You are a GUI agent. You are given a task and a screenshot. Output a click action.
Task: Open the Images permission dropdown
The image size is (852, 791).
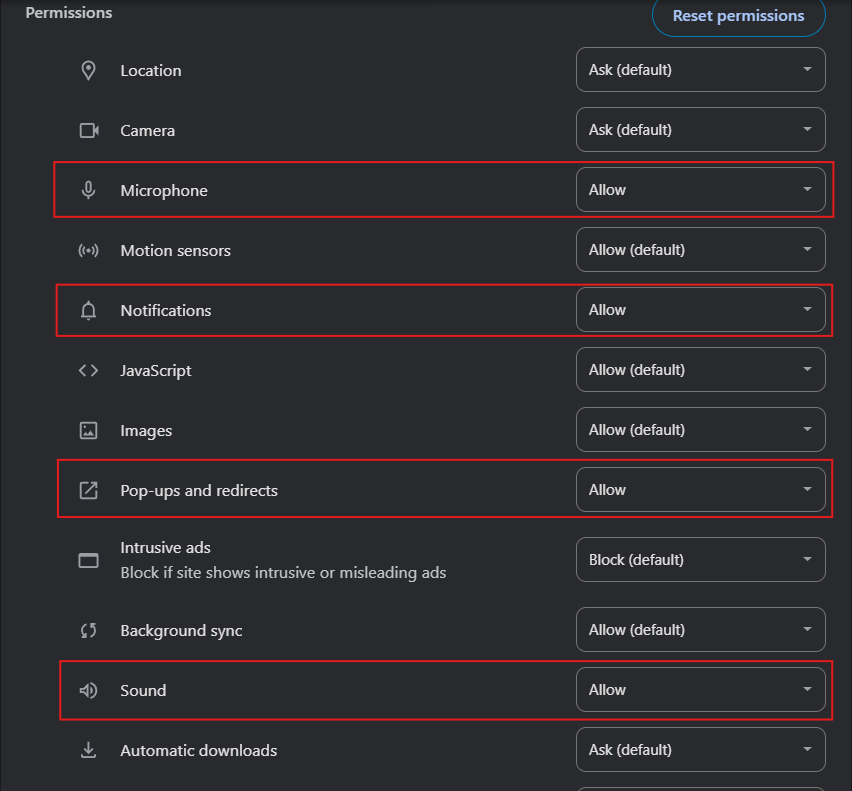pos(700,430)
